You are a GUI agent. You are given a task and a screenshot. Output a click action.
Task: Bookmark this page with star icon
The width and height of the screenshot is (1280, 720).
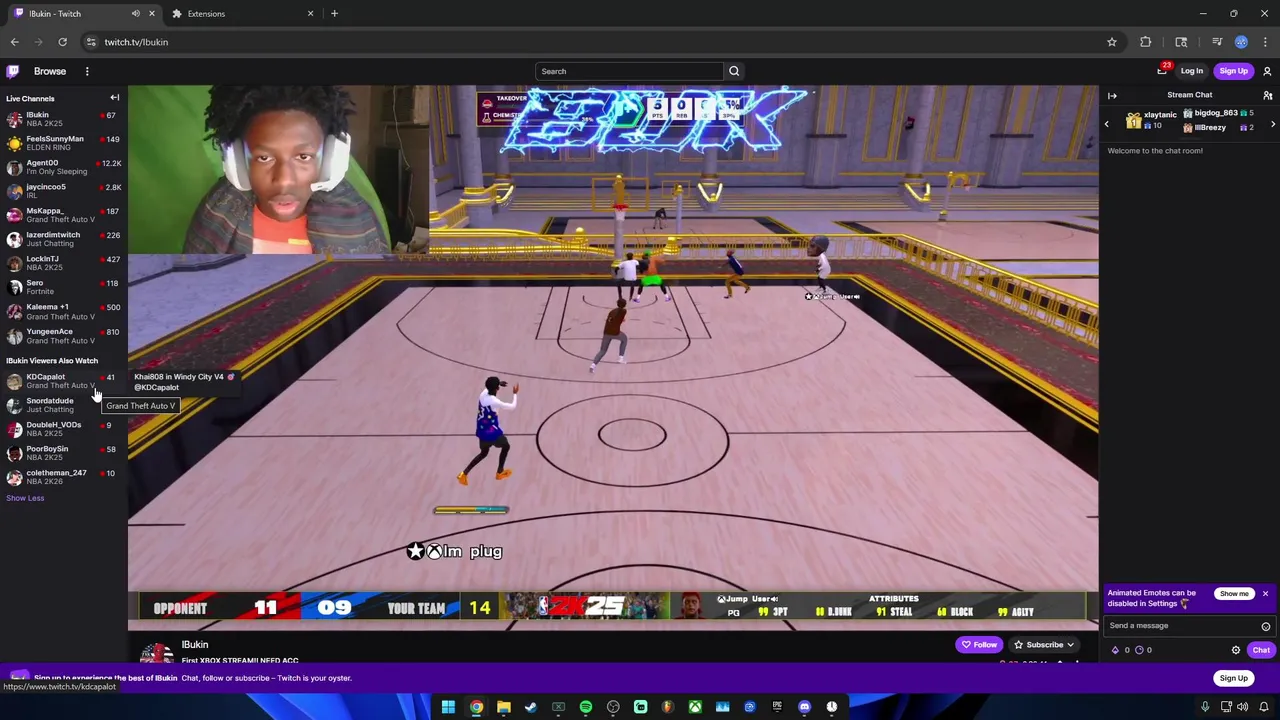pyautogui.click(x=1111, y=42)
